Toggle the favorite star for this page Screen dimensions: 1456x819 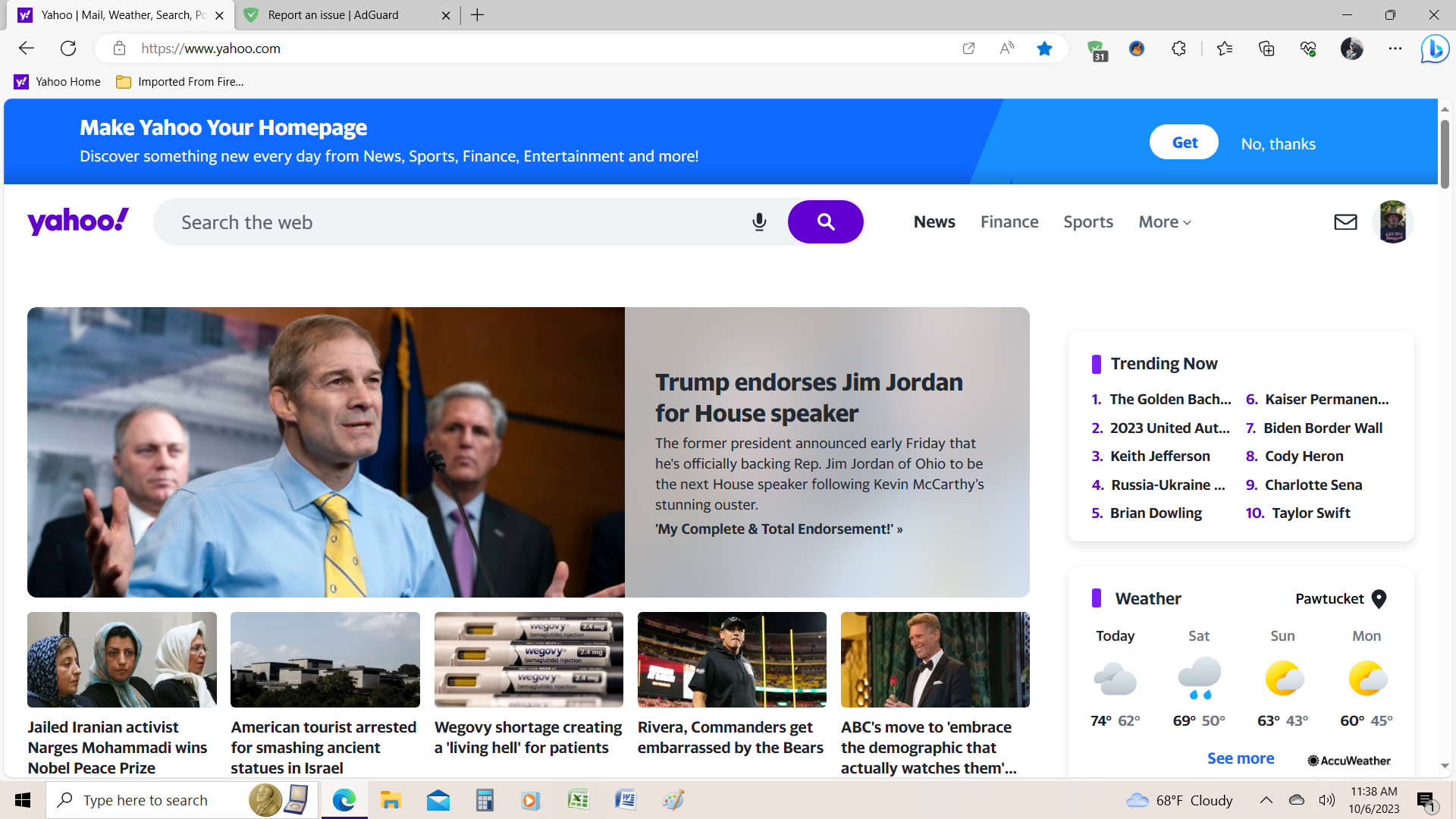click(x=1044, y=49)
